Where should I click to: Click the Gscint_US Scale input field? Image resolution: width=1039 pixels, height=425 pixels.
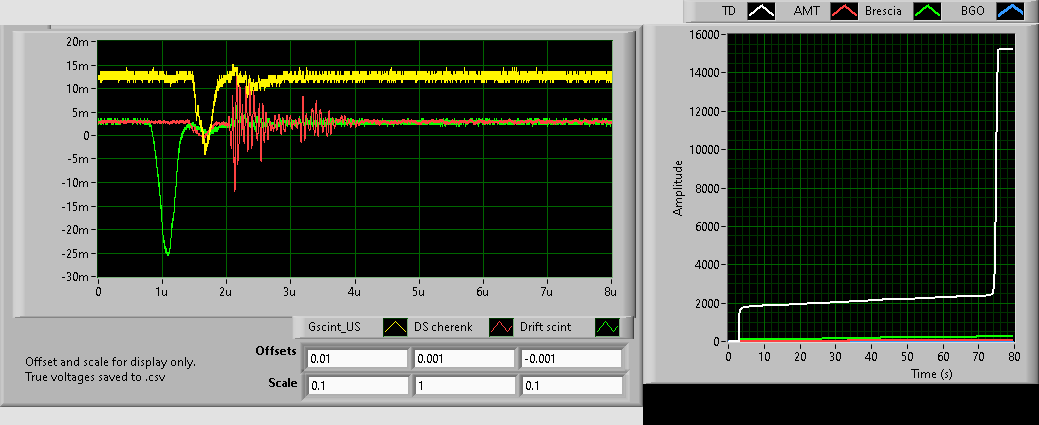357,385
